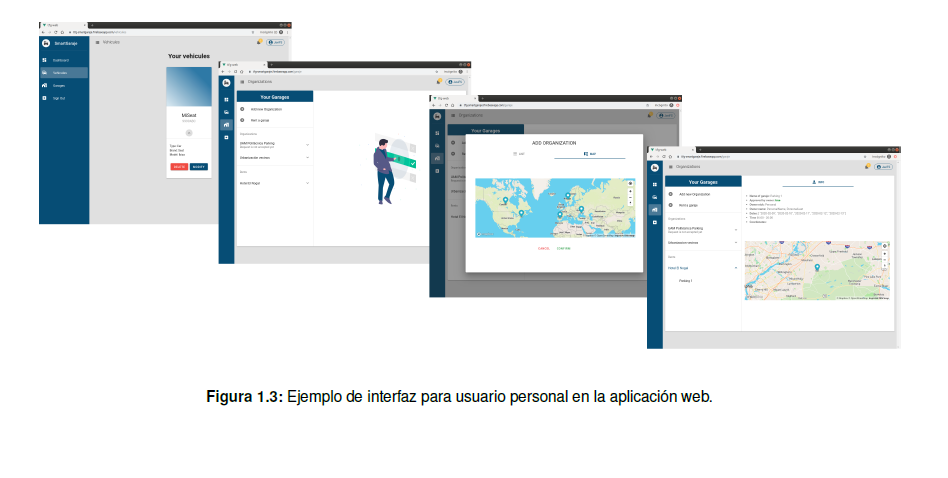
Task: Click plus icon for Rent a garage, illustration window
Action: pyautogui.click(x=242, y=120)
